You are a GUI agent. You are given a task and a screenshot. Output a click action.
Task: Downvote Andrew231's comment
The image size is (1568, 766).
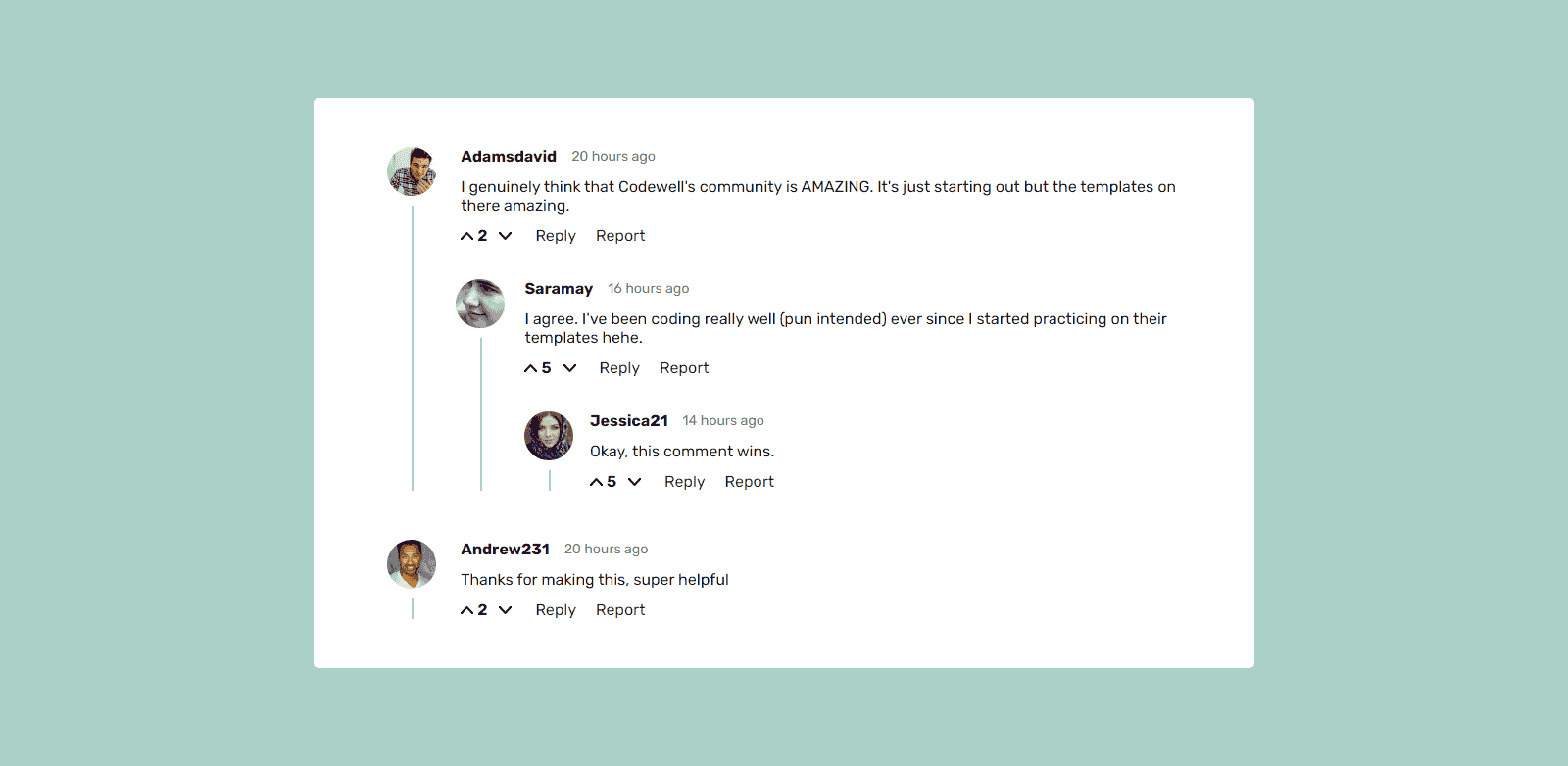pyautogui.click(x=505, y=610)
